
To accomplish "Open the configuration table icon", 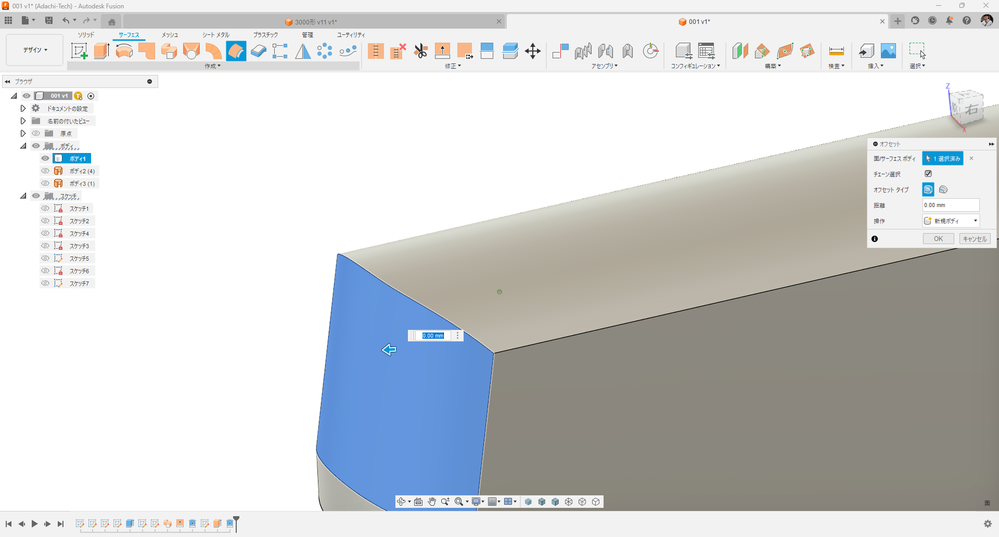I will [707, 51].
